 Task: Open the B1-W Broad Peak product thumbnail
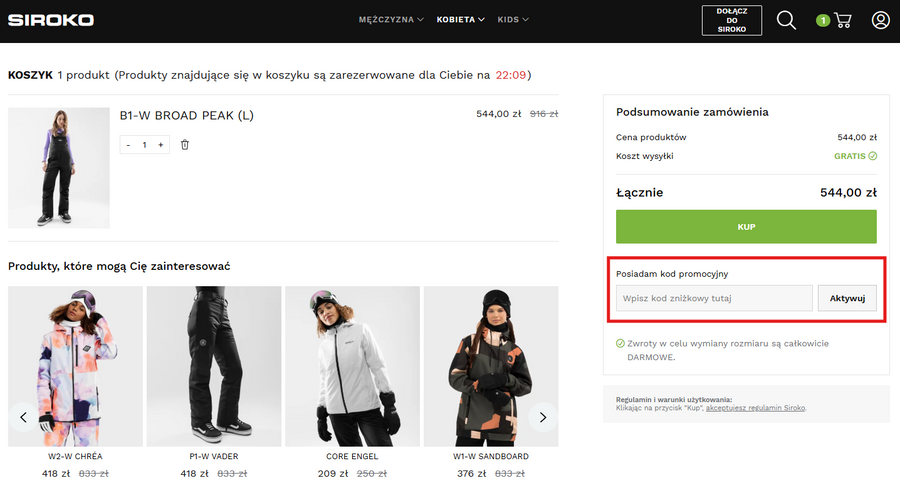click(x=59, y=168)
